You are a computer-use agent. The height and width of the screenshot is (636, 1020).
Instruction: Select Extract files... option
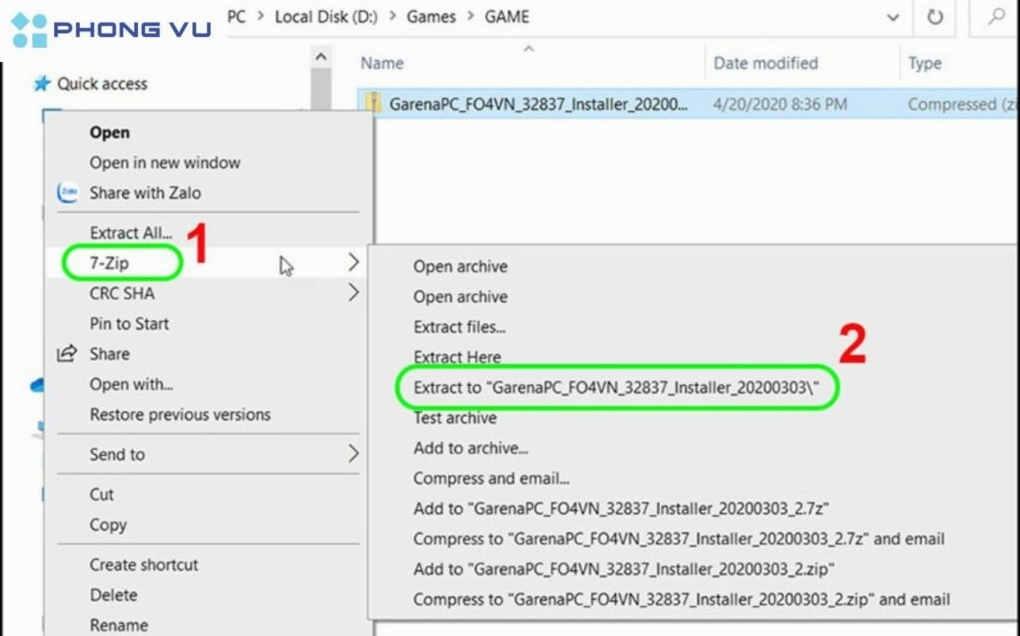[459, 327]
